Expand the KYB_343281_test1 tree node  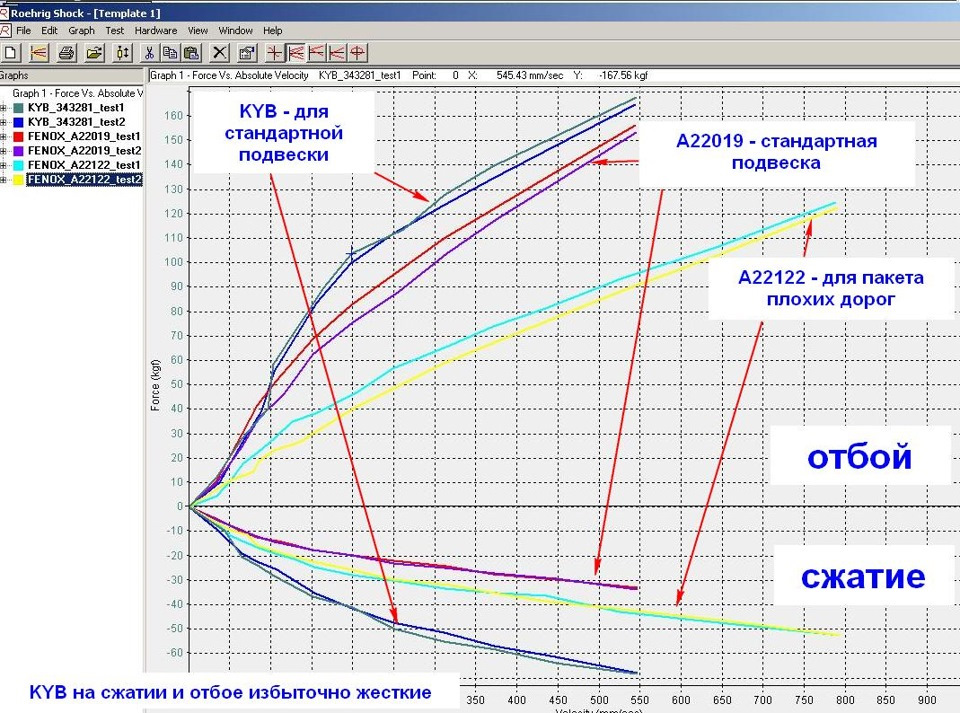coord(3,108)
